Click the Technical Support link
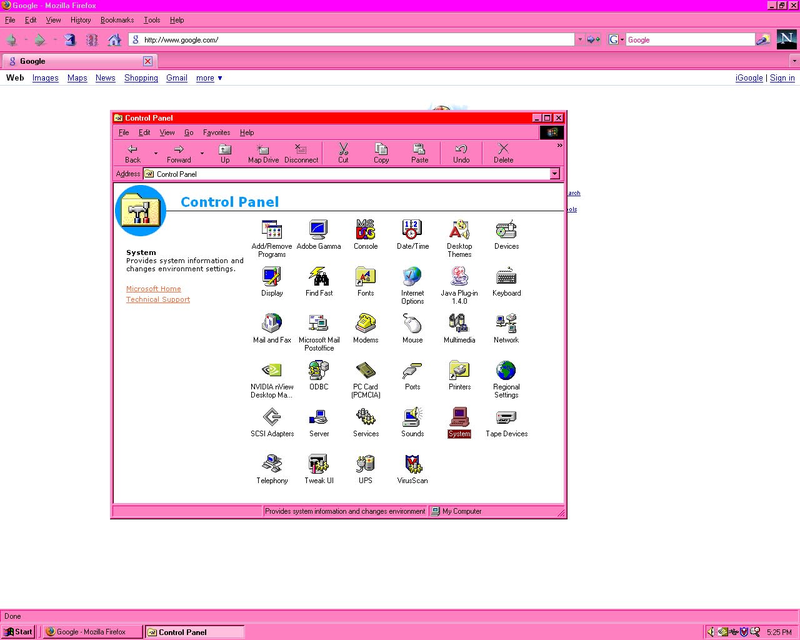This screenshot has width=800, height=640. [158, 300]
